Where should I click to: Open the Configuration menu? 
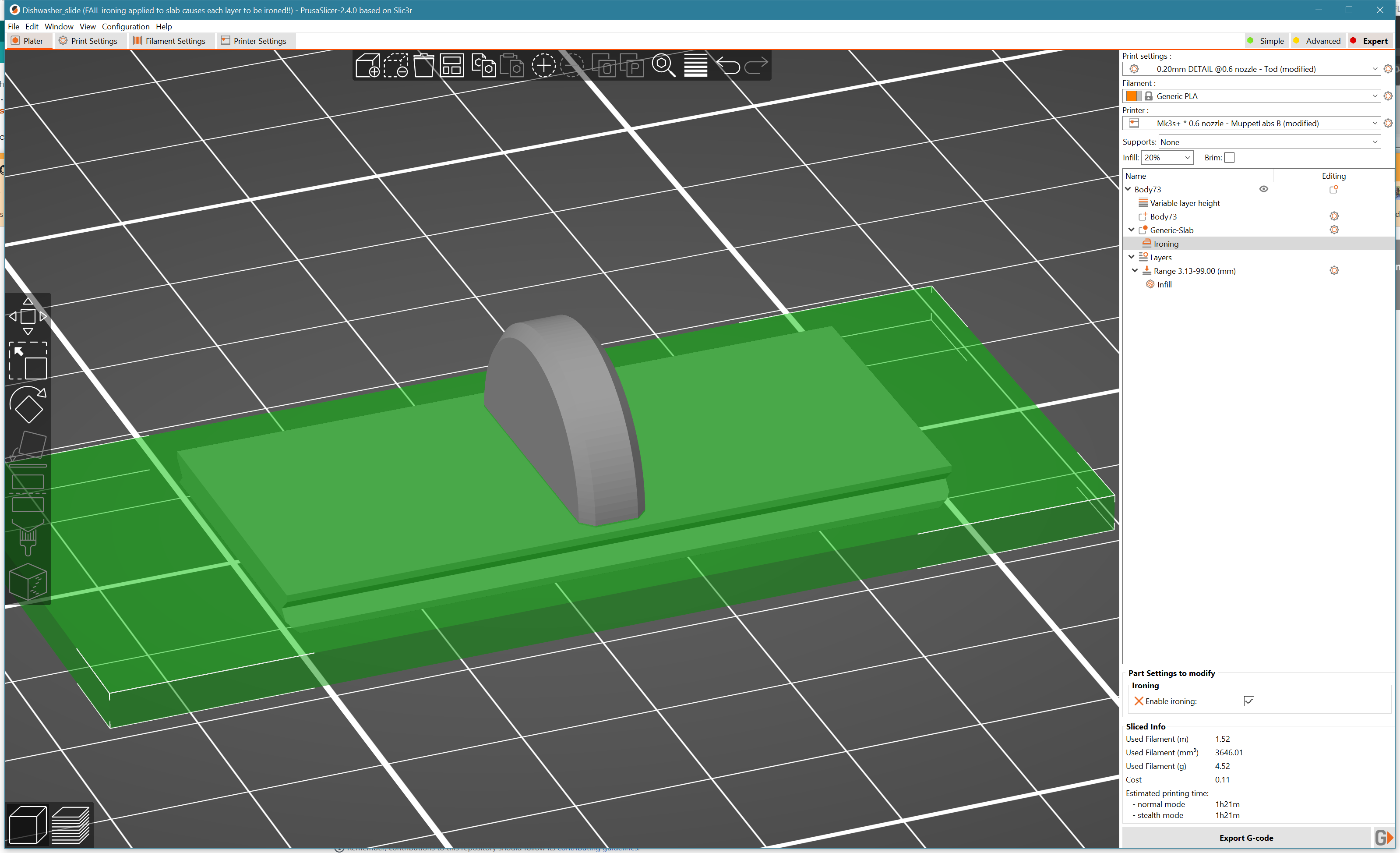coord(125,27)
